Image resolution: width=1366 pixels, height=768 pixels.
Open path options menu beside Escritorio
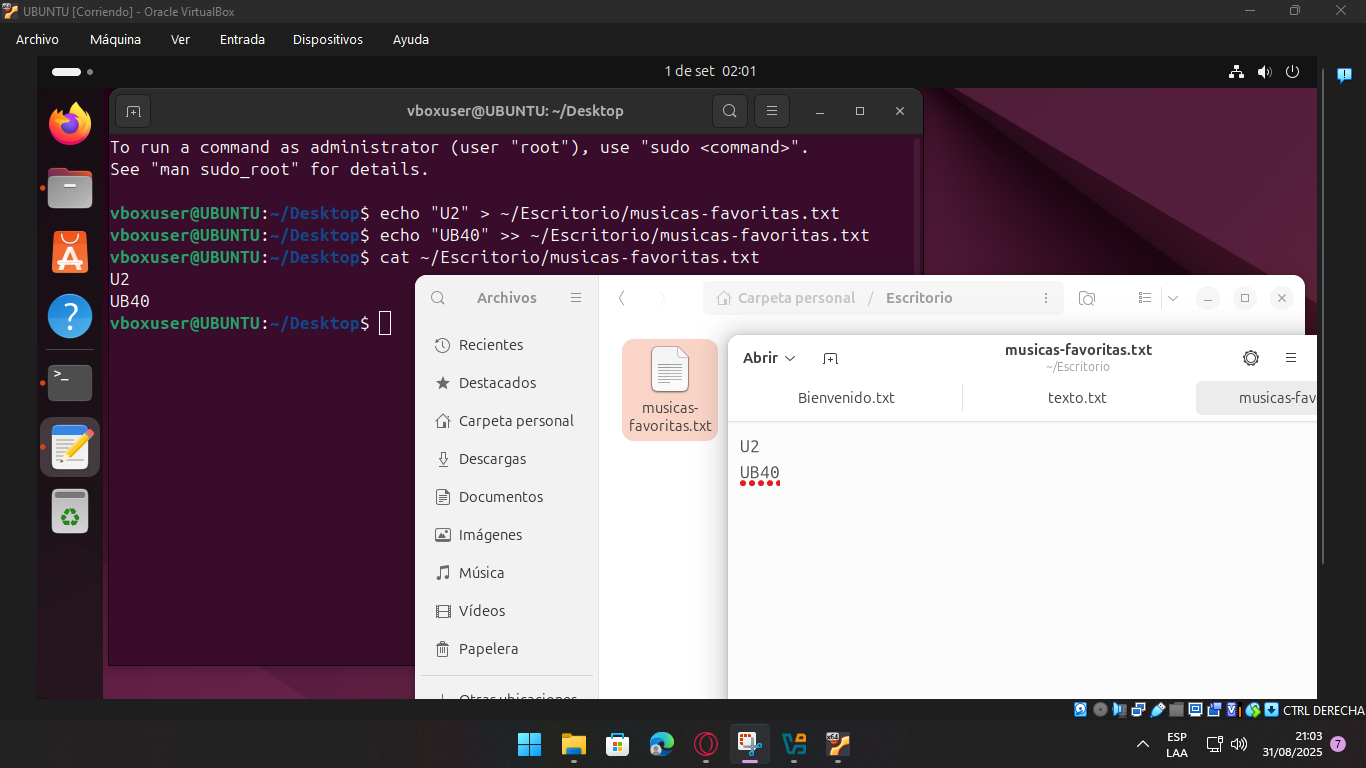coord(1046,298)
